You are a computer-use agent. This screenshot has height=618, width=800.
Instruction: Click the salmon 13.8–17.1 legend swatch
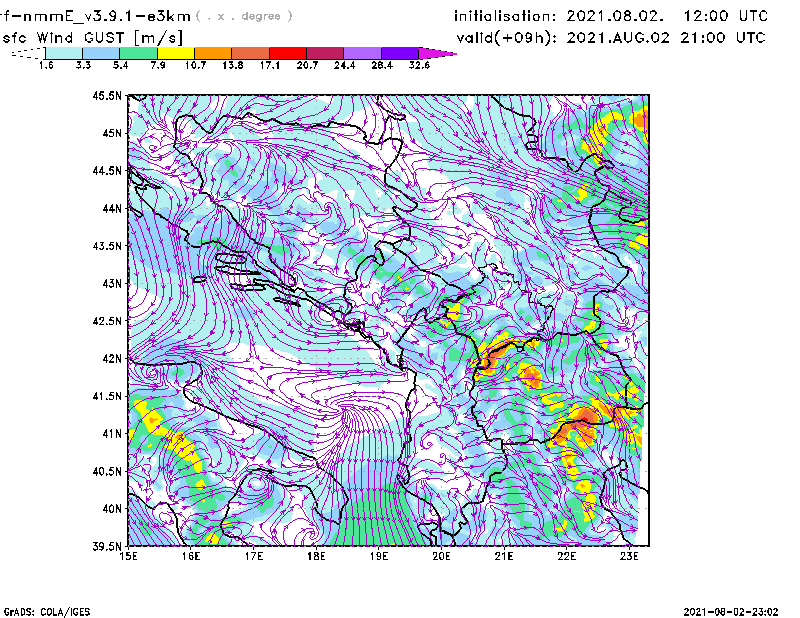tap(251, 53)
